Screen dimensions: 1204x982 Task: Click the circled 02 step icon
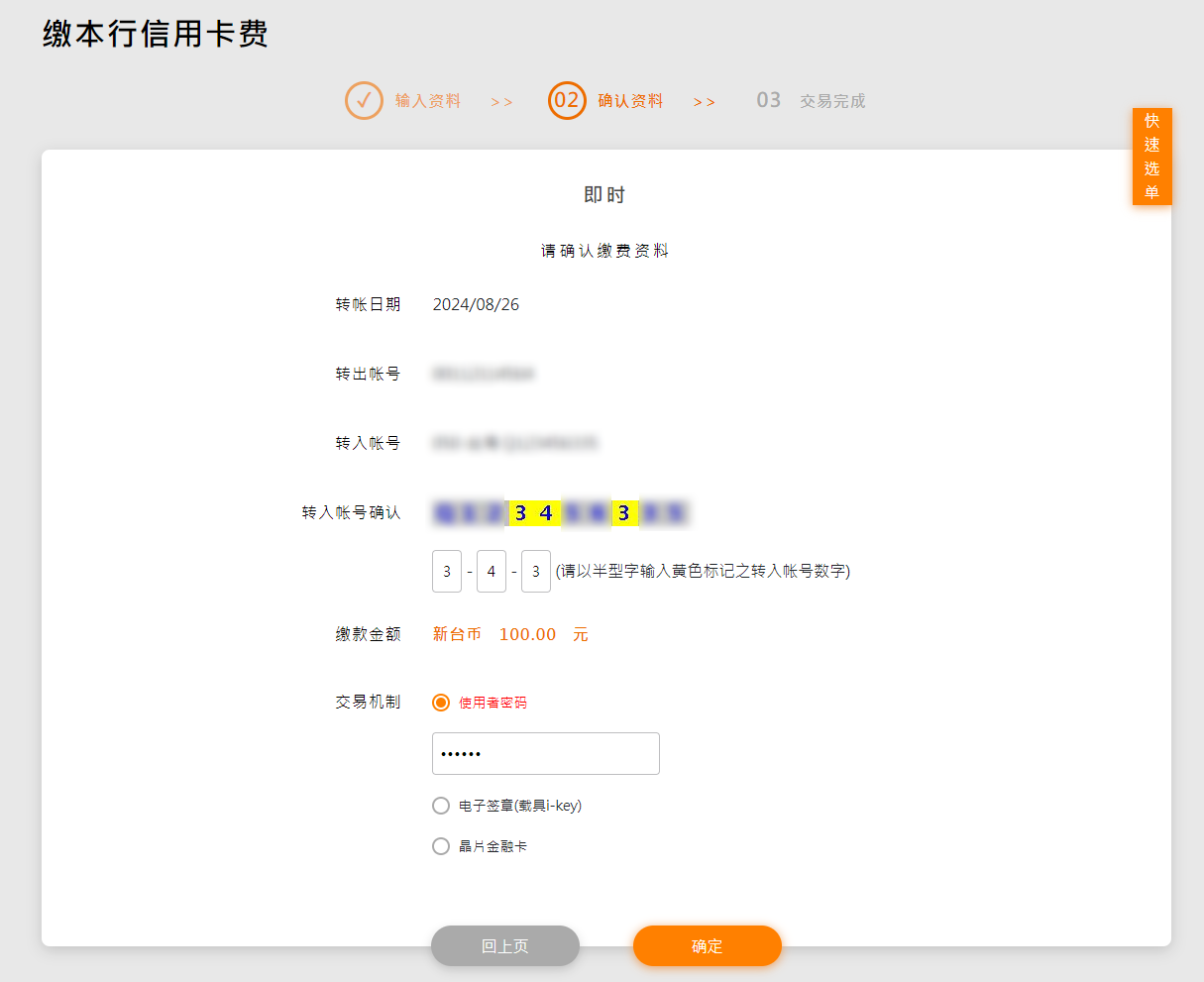click(567, 101)
